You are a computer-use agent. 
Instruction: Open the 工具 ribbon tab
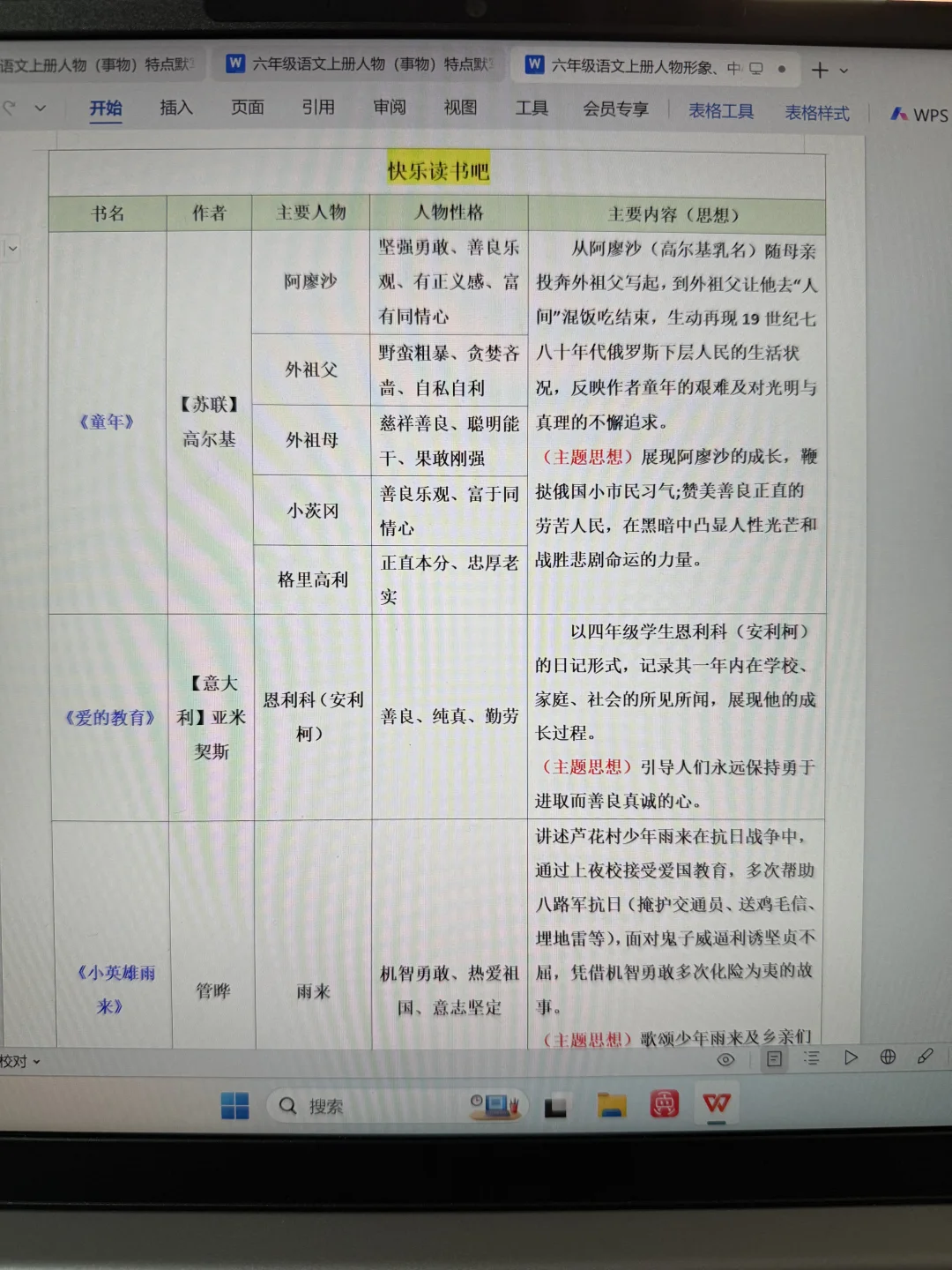point(532,108)
